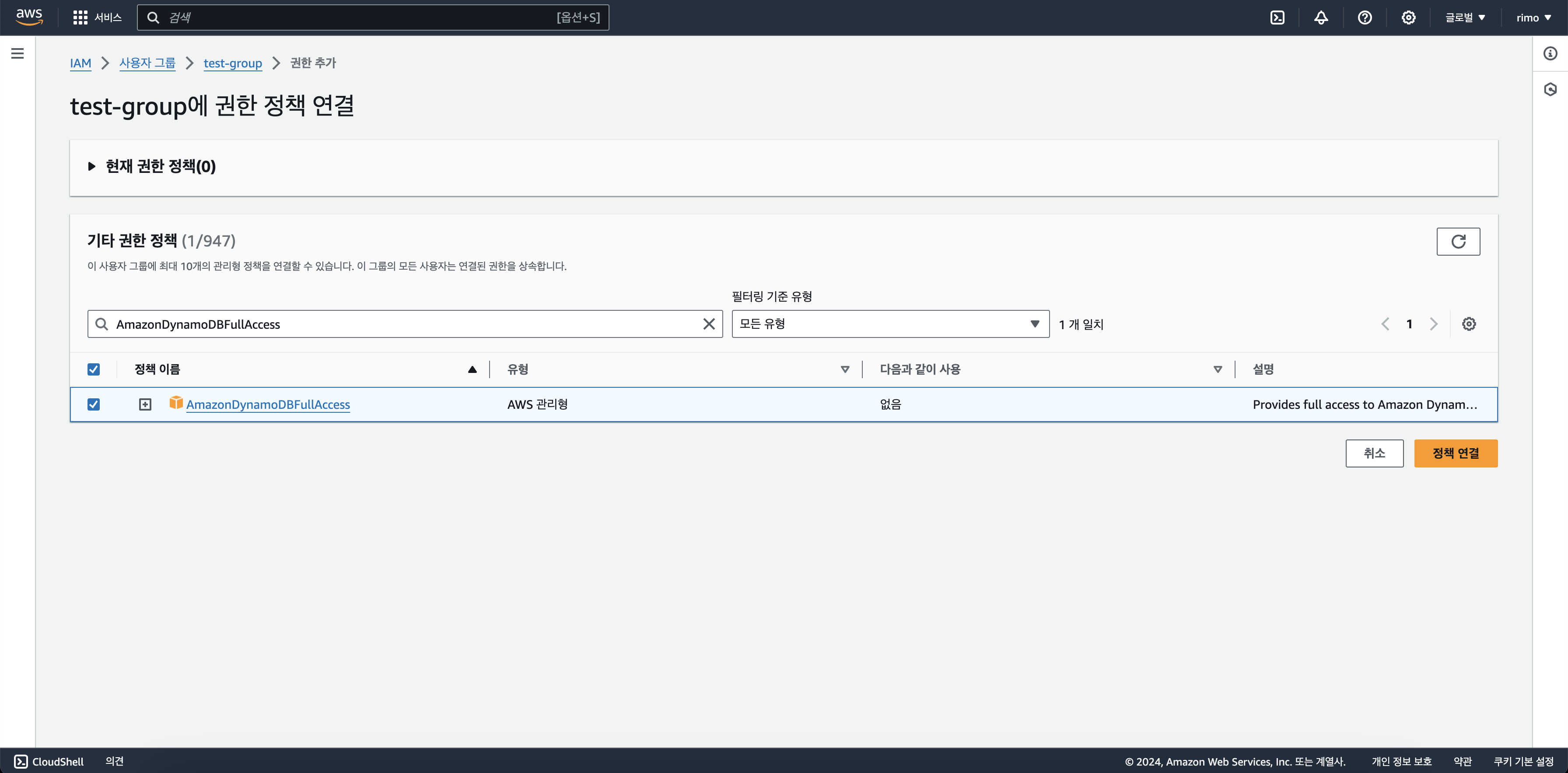Open the notifications bell

[x=1321, y=18]
